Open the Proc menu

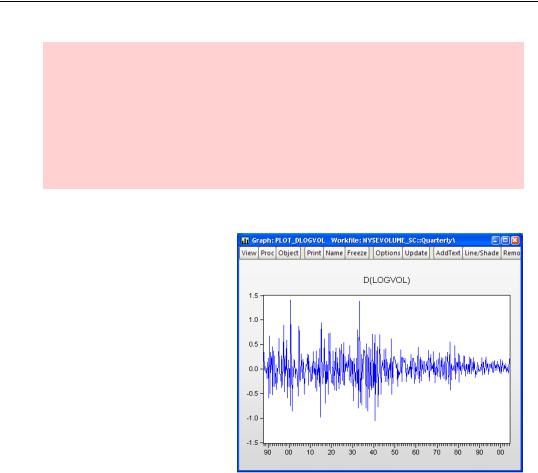pyautogui.click(x=267, y=253)
